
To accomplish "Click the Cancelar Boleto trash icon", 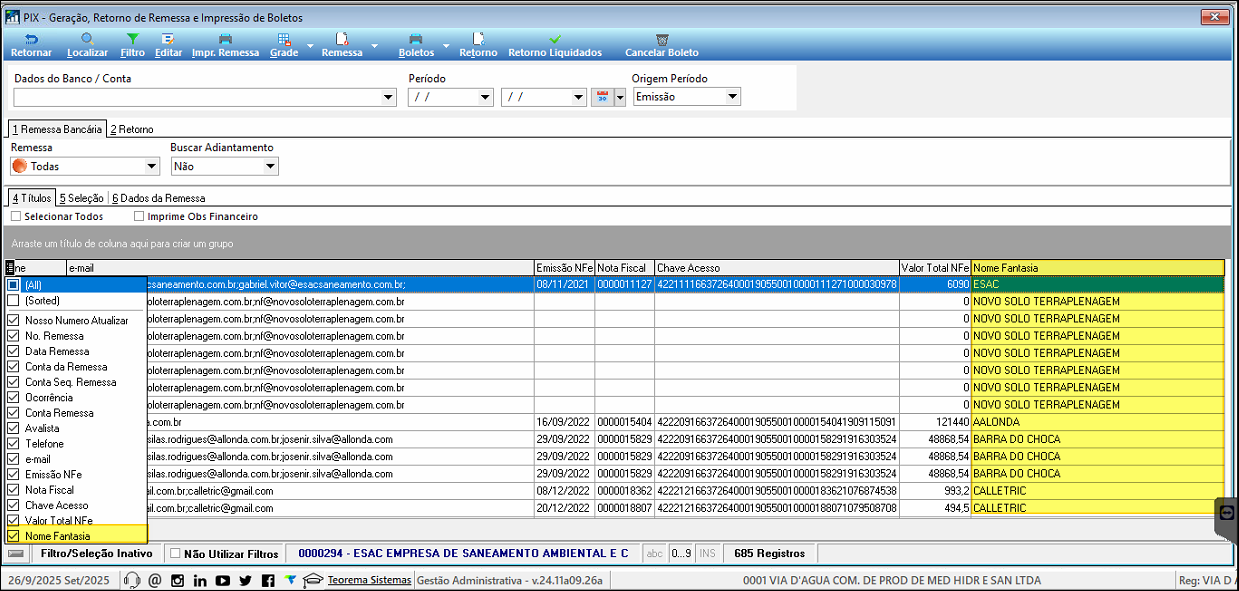I will pos(661,39).
